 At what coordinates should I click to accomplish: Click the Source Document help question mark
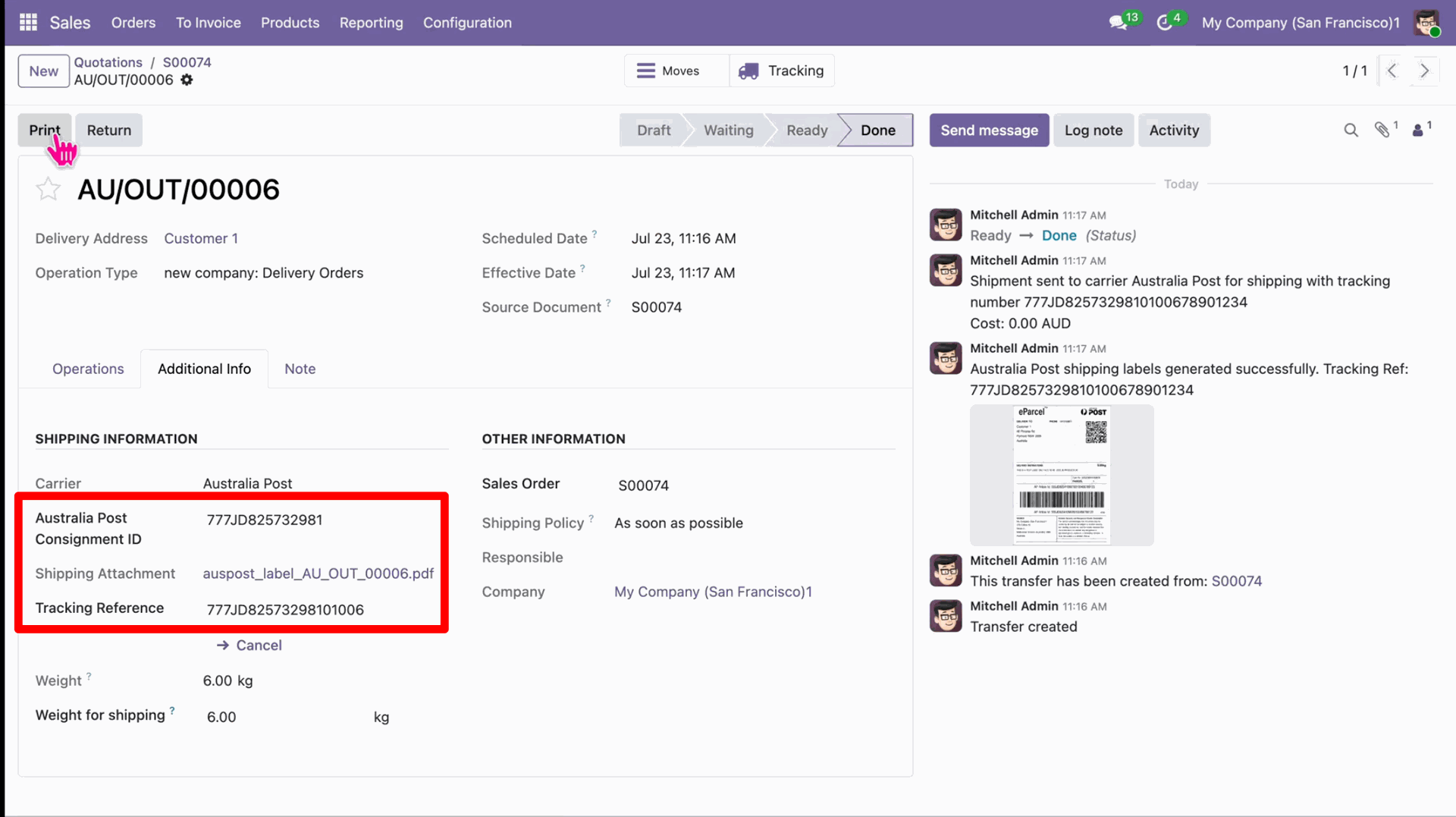point(608,303)
